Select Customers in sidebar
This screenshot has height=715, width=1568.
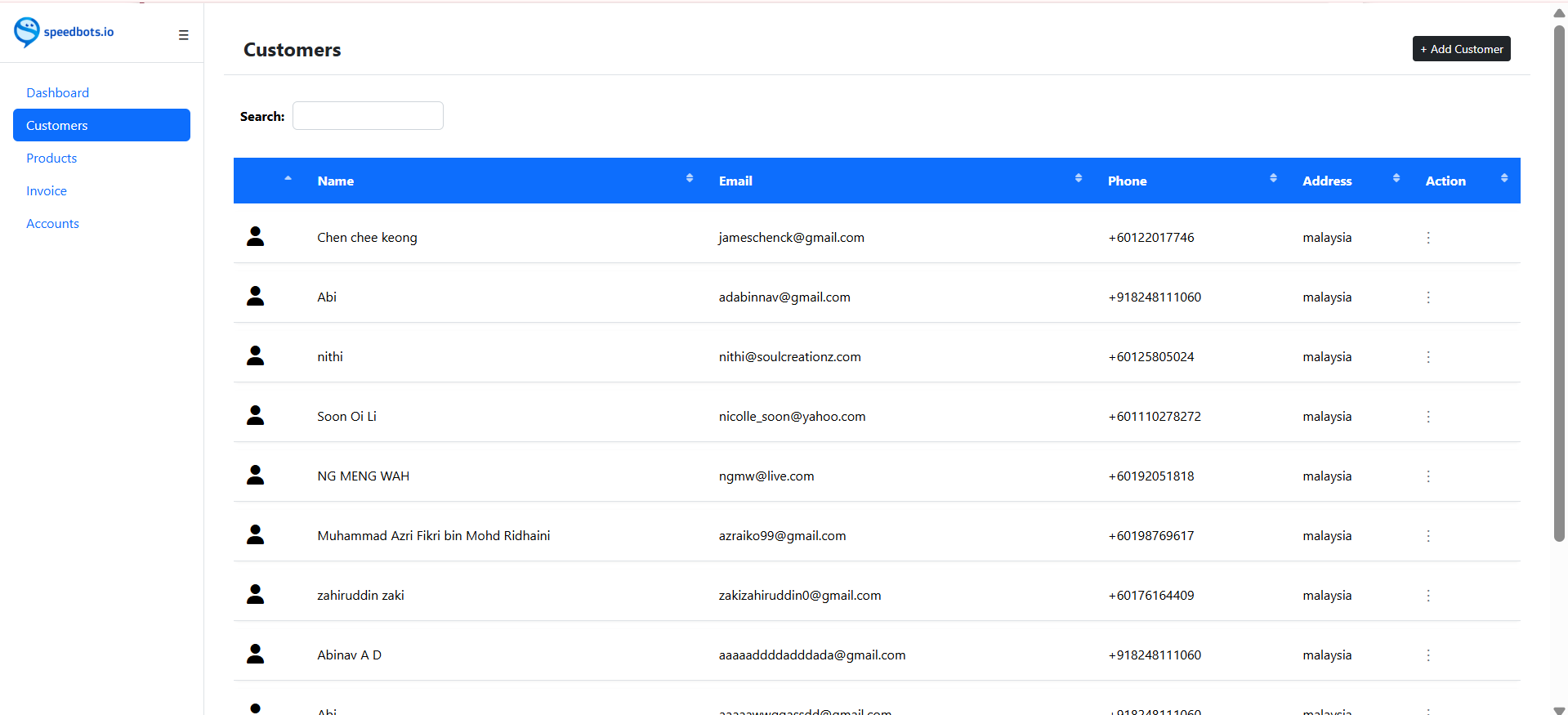coord(101,125)
